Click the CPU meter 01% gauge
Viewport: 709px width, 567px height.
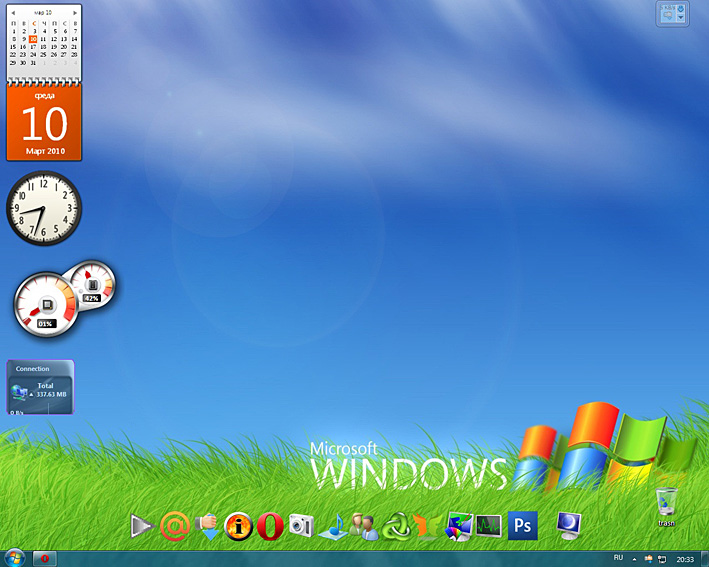tap(45, 305)
